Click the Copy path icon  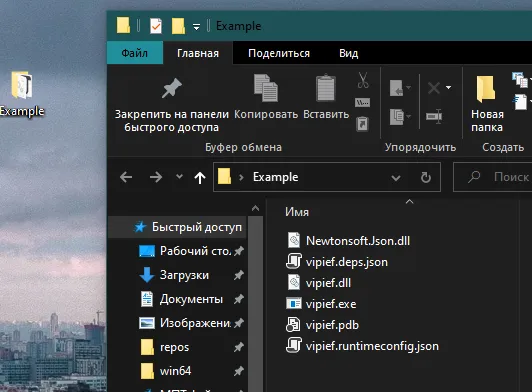tap(362, 102)
